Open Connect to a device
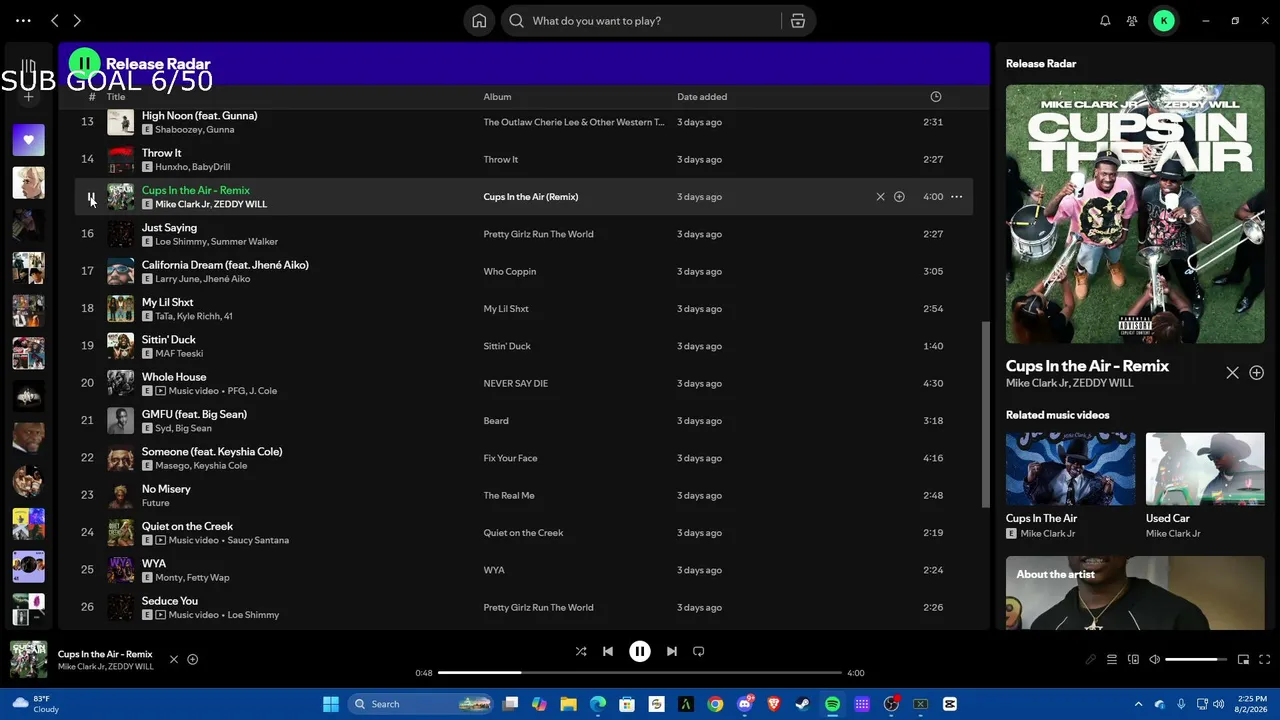 point(1133,660)
